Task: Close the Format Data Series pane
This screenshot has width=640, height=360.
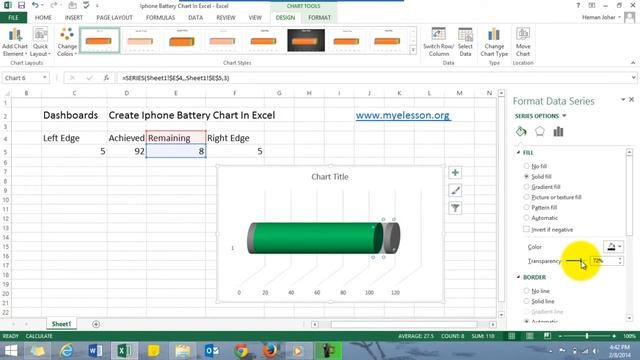Action: [x=631, y=100]
